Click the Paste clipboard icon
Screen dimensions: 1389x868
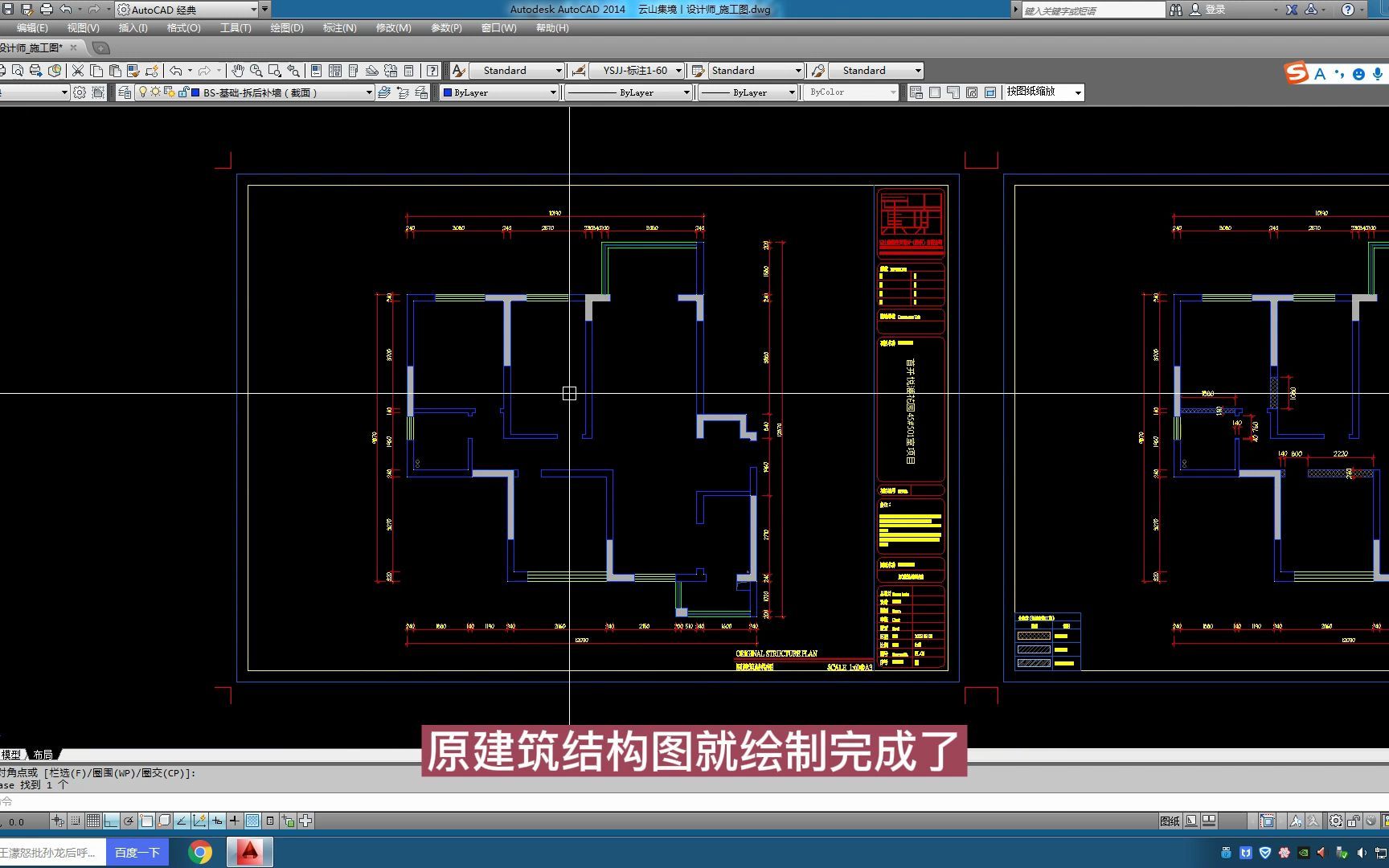click(x=115, y=71)
